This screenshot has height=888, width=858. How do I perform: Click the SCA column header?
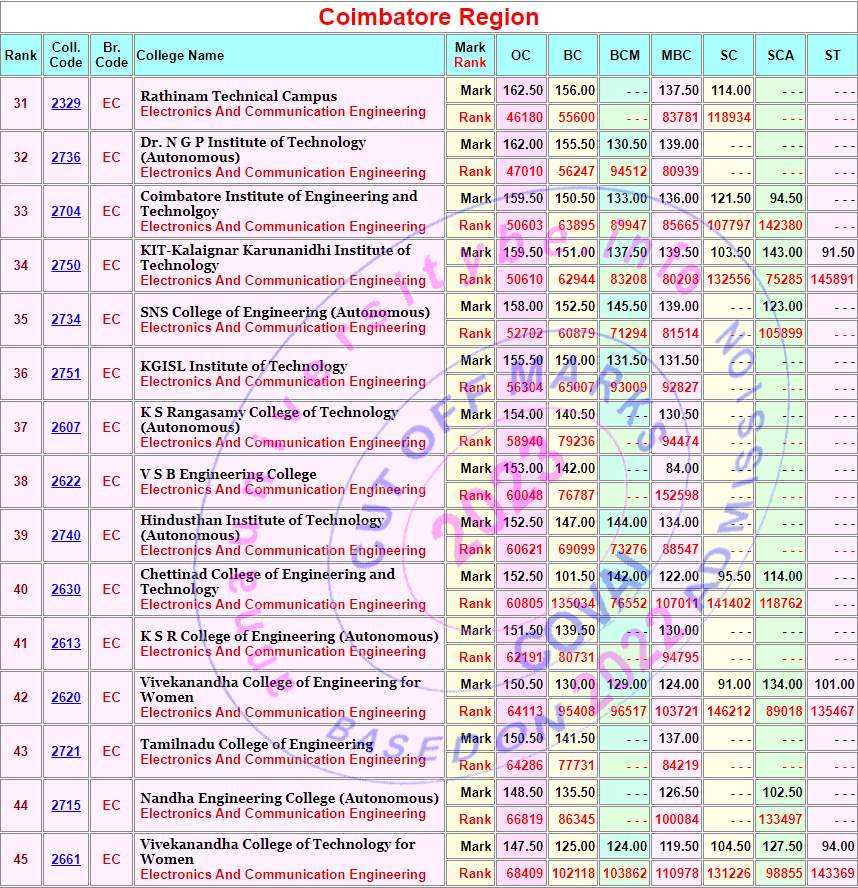pos(780,56)
